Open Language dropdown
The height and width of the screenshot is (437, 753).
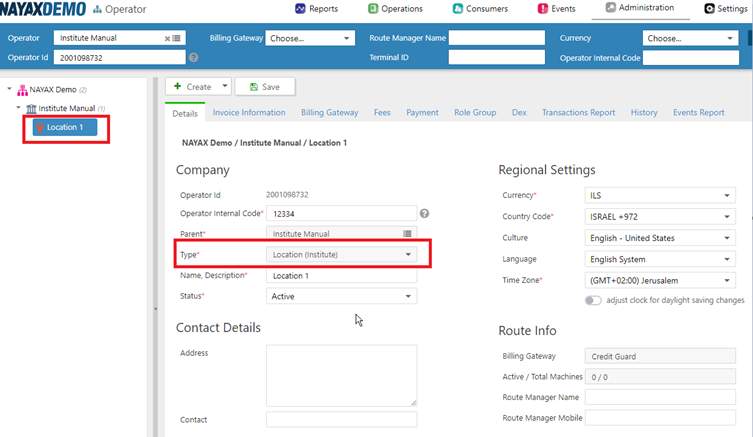[x=660, y=259]
